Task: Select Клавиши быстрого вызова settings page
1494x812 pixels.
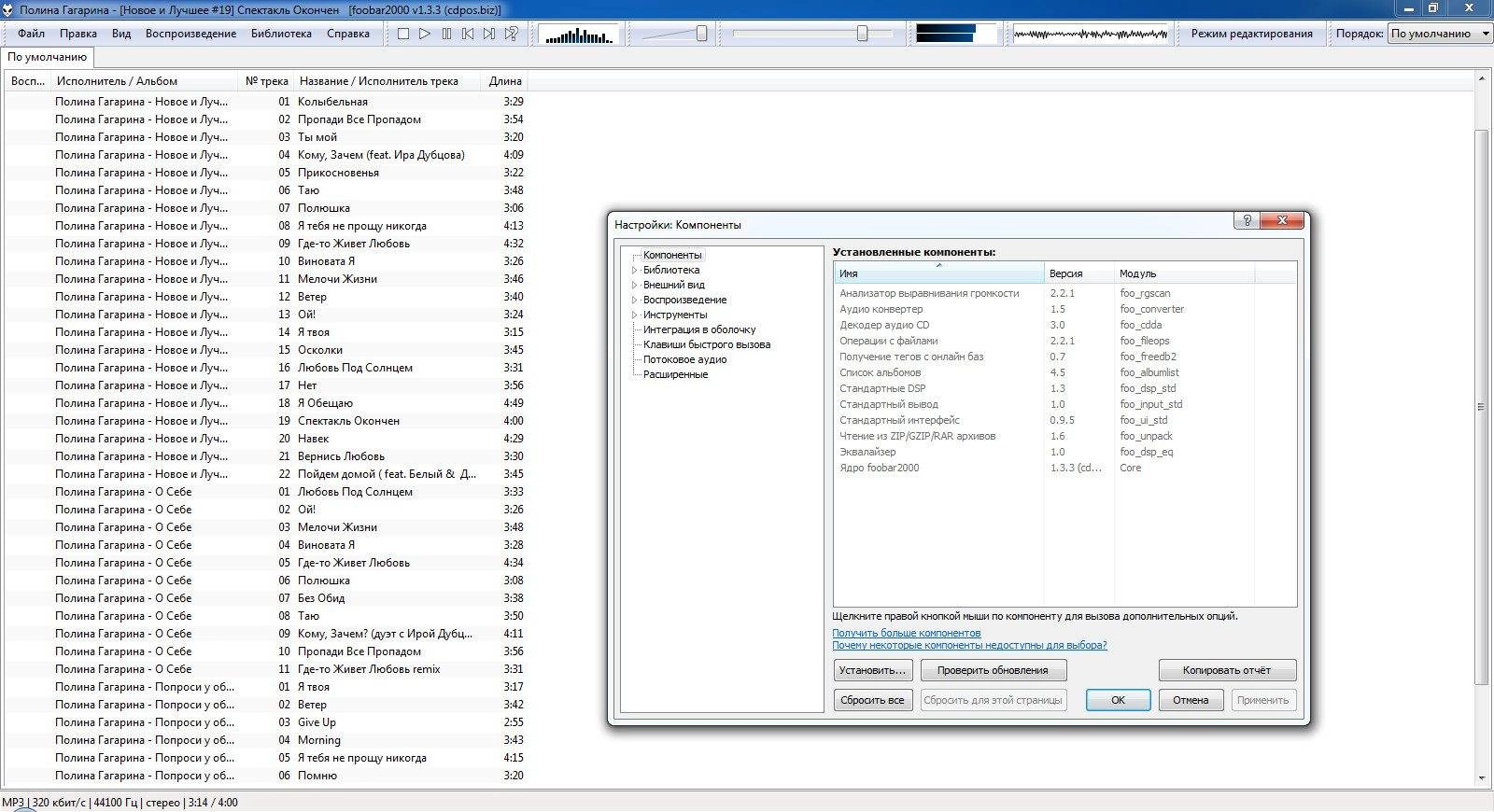Action: click(x=707, y=344)
